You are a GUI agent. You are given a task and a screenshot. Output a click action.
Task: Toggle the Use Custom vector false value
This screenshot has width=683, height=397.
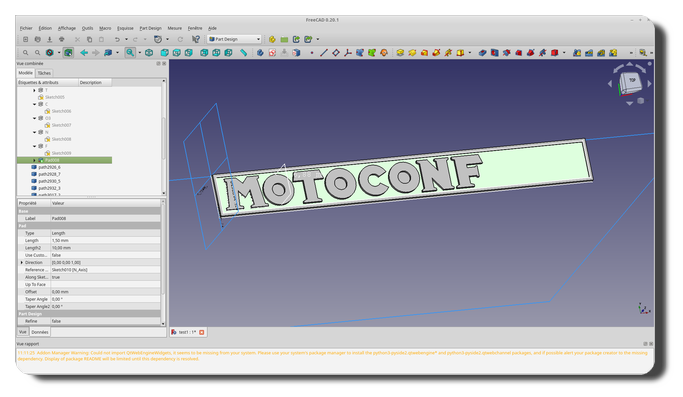pyautogui.click(x=105, y=255)
